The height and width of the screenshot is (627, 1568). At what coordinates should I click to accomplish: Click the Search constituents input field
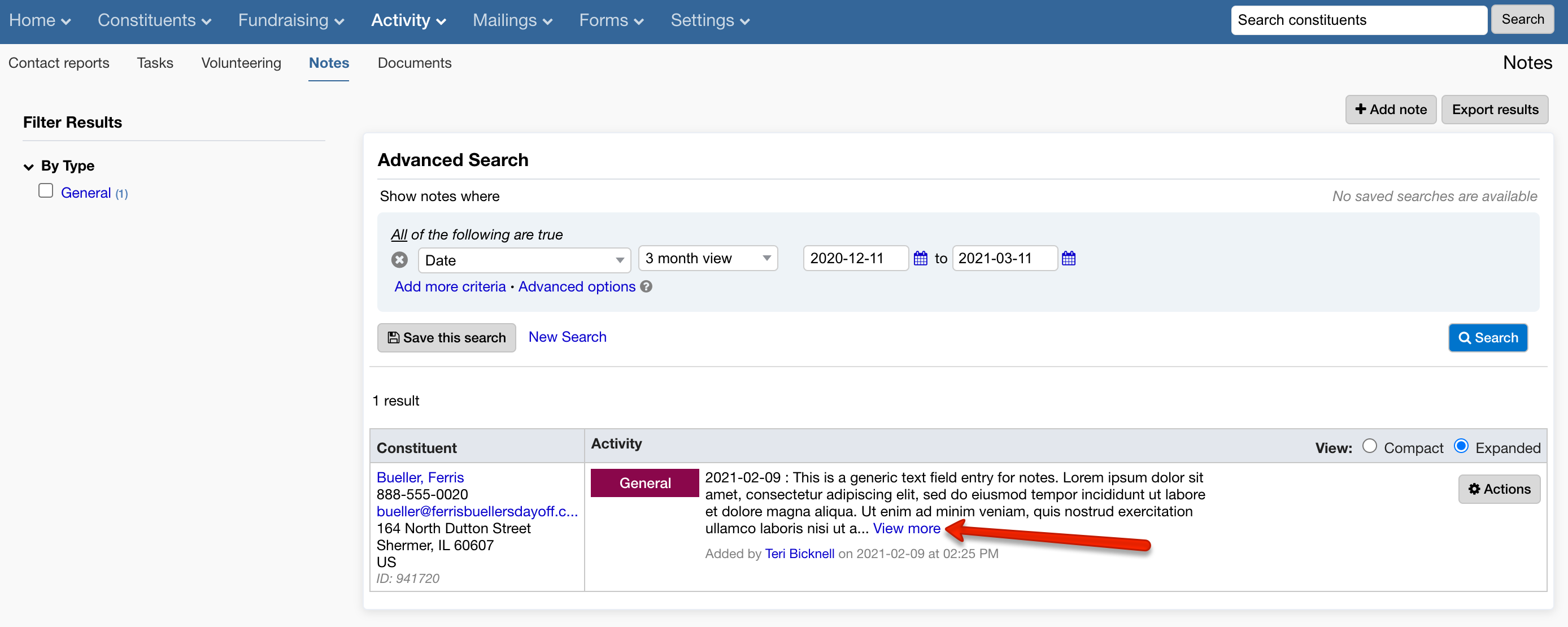(x=1358, y=20)
